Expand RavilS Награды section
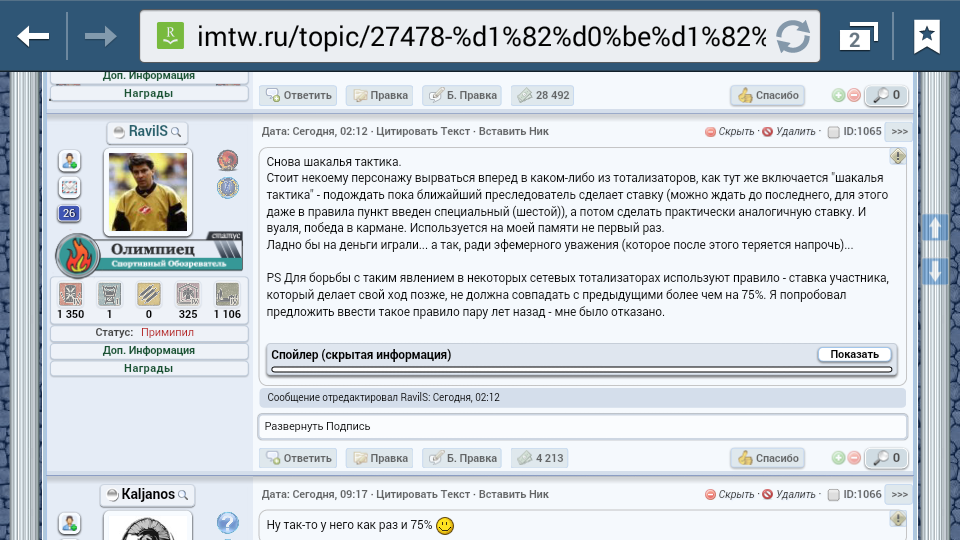This screenshot has height=540, width=960. [x=149, y=368]
